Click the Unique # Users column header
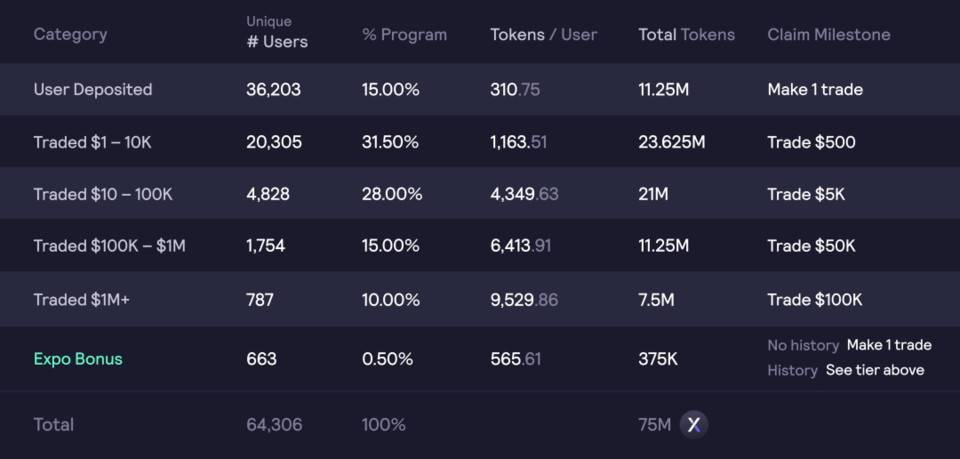This screenshot has height=459, width=960. (x=277, y=32)
